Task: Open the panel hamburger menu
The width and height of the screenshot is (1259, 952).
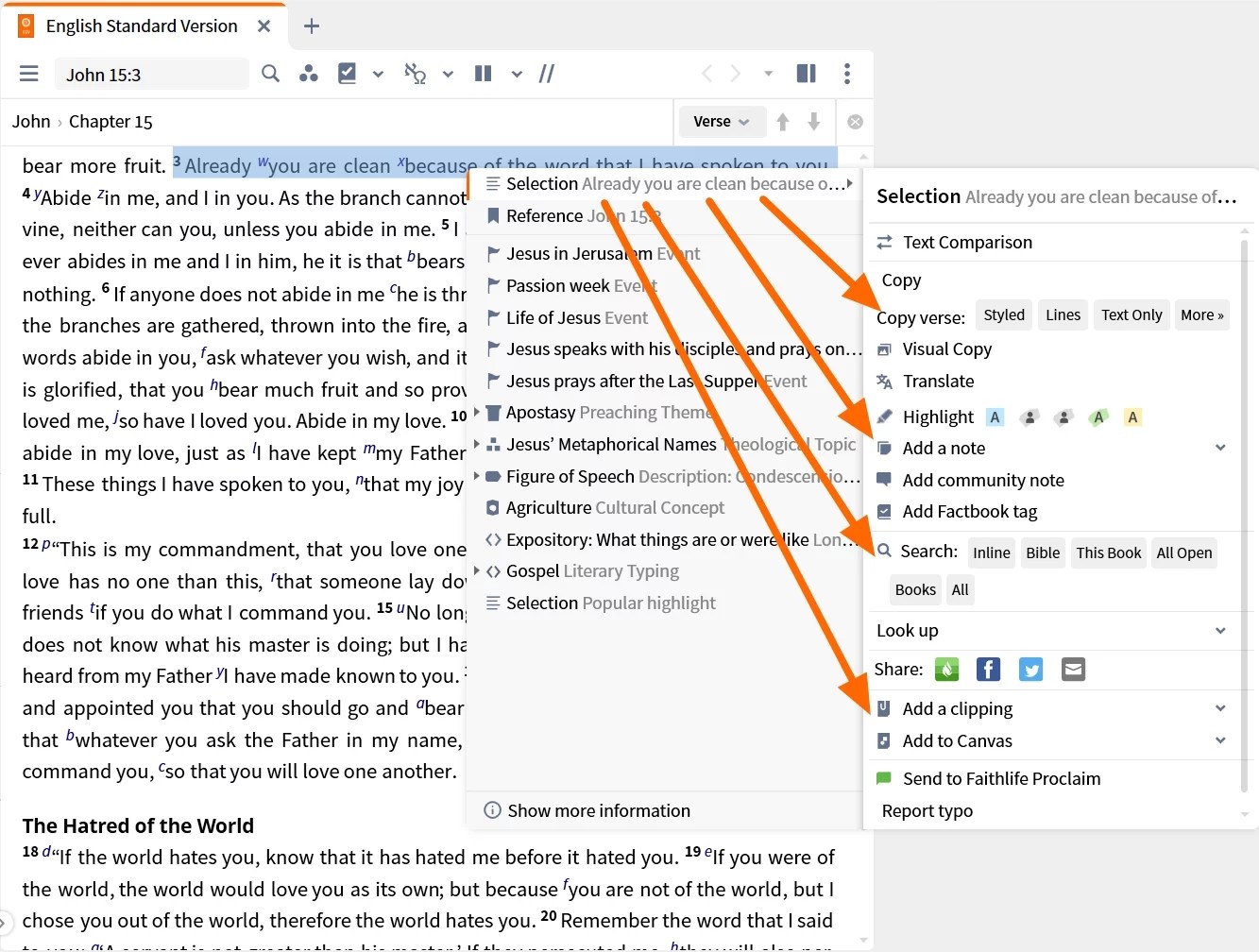Action: [29, 74]
